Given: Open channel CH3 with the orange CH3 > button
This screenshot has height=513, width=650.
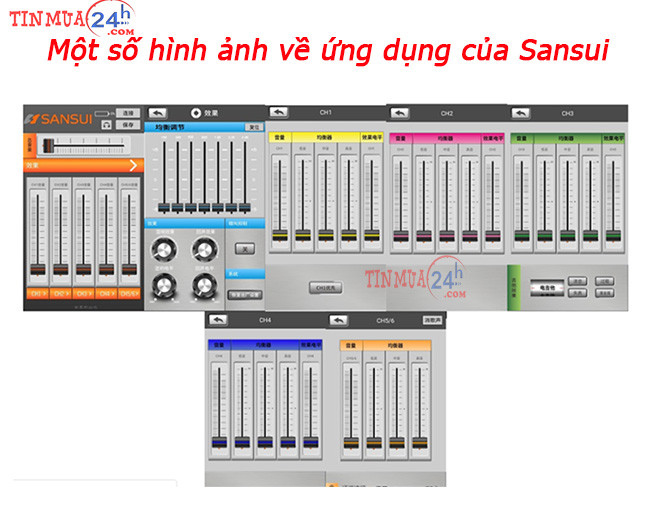Looking at the screenshot, I should (x=83, y=293).
